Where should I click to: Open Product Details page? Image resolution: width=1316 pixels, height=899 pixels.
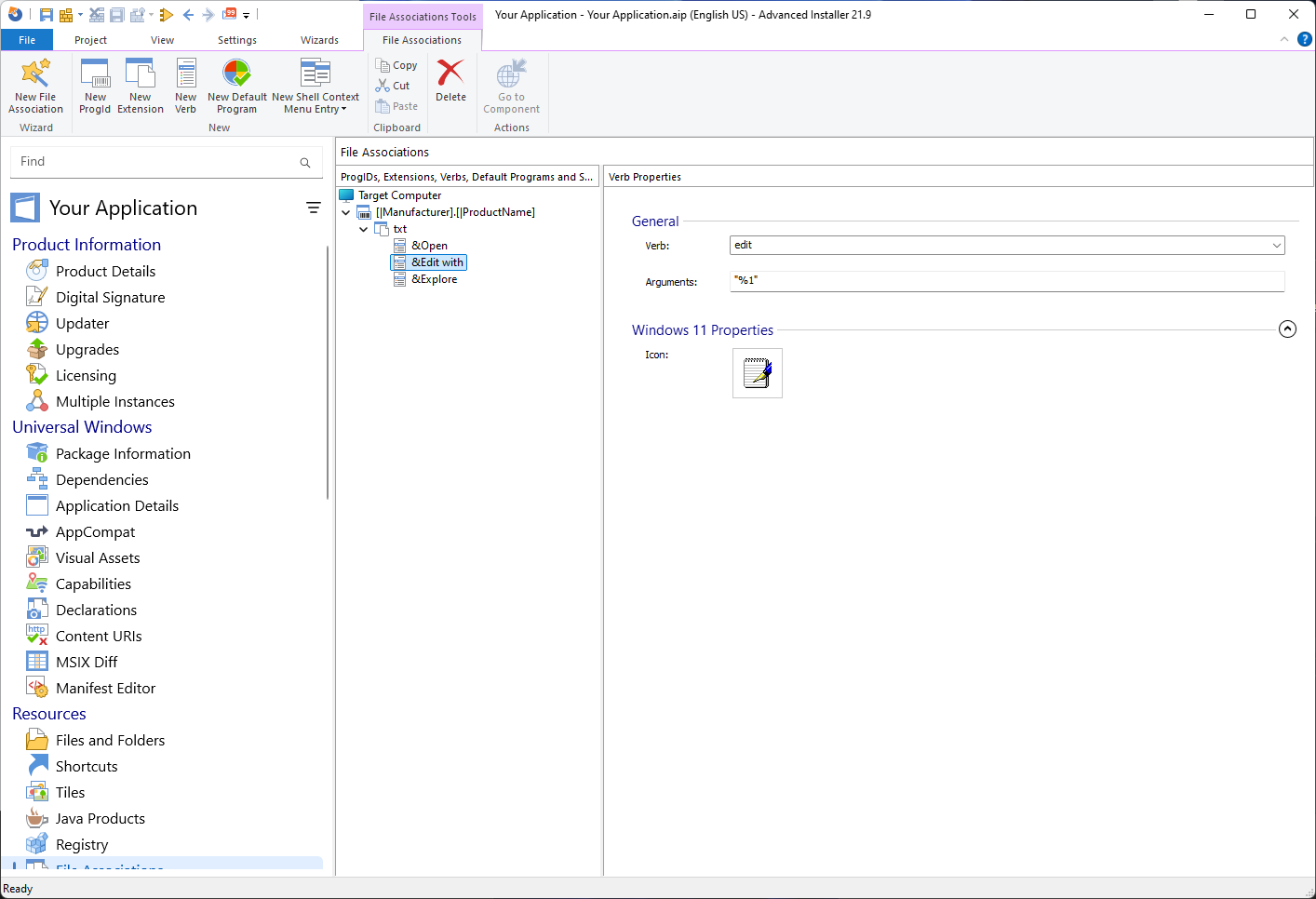(105, 271)
